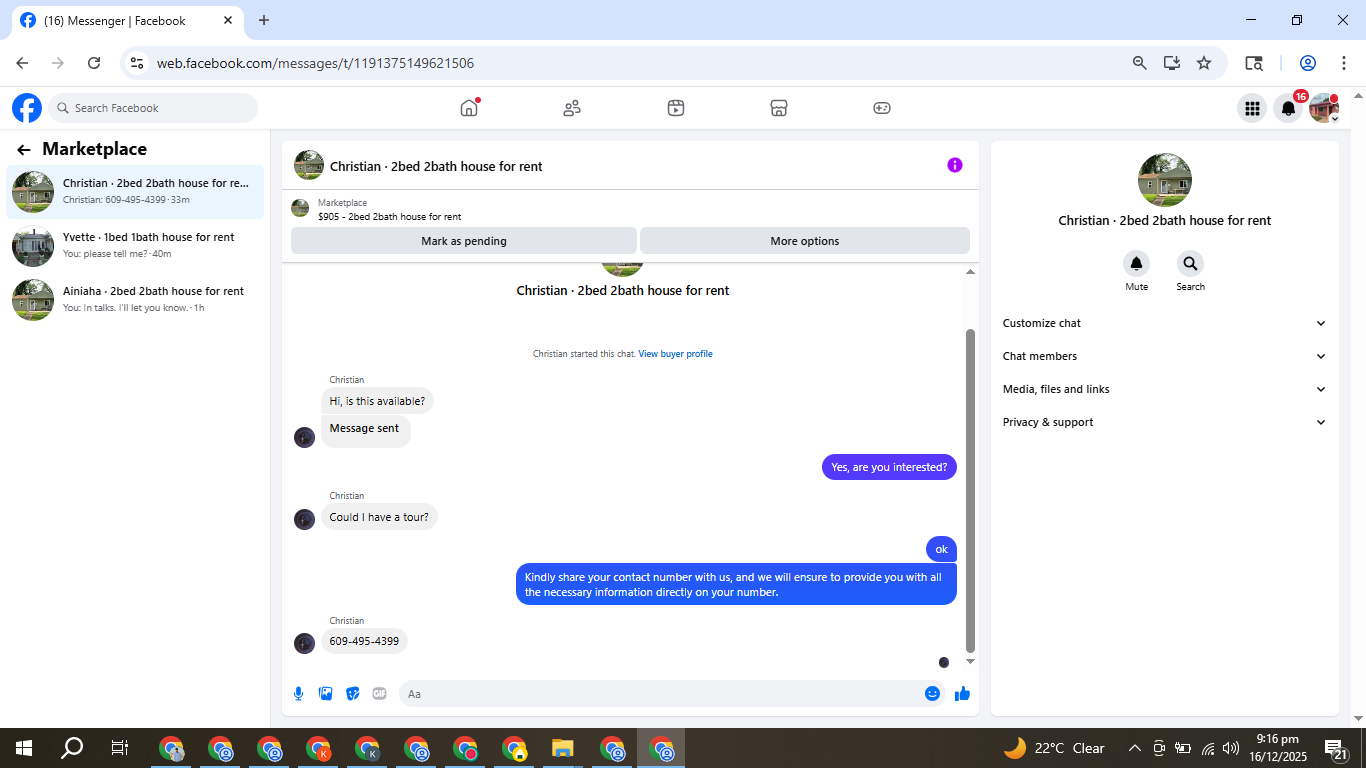Open Task View on the taskbar
Image resolution: width=1366 pixels, height=768 pixels.
(x=120, y=748)
